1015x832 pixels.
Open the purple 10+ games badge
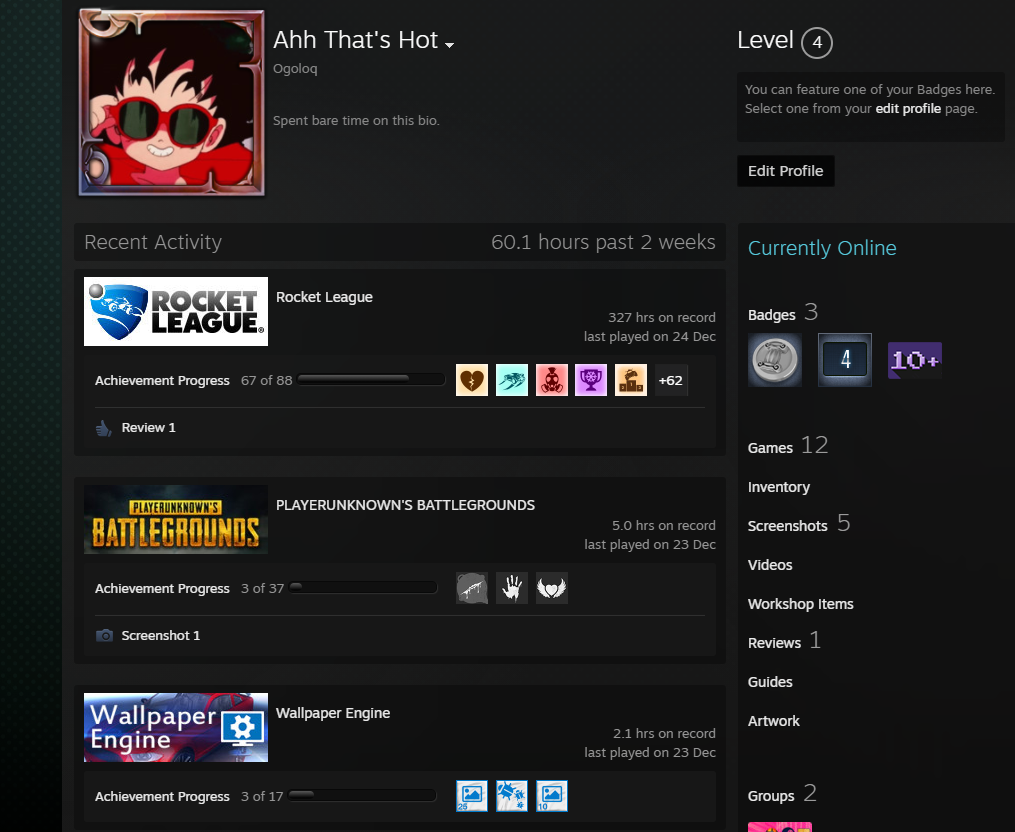(915, 360)
